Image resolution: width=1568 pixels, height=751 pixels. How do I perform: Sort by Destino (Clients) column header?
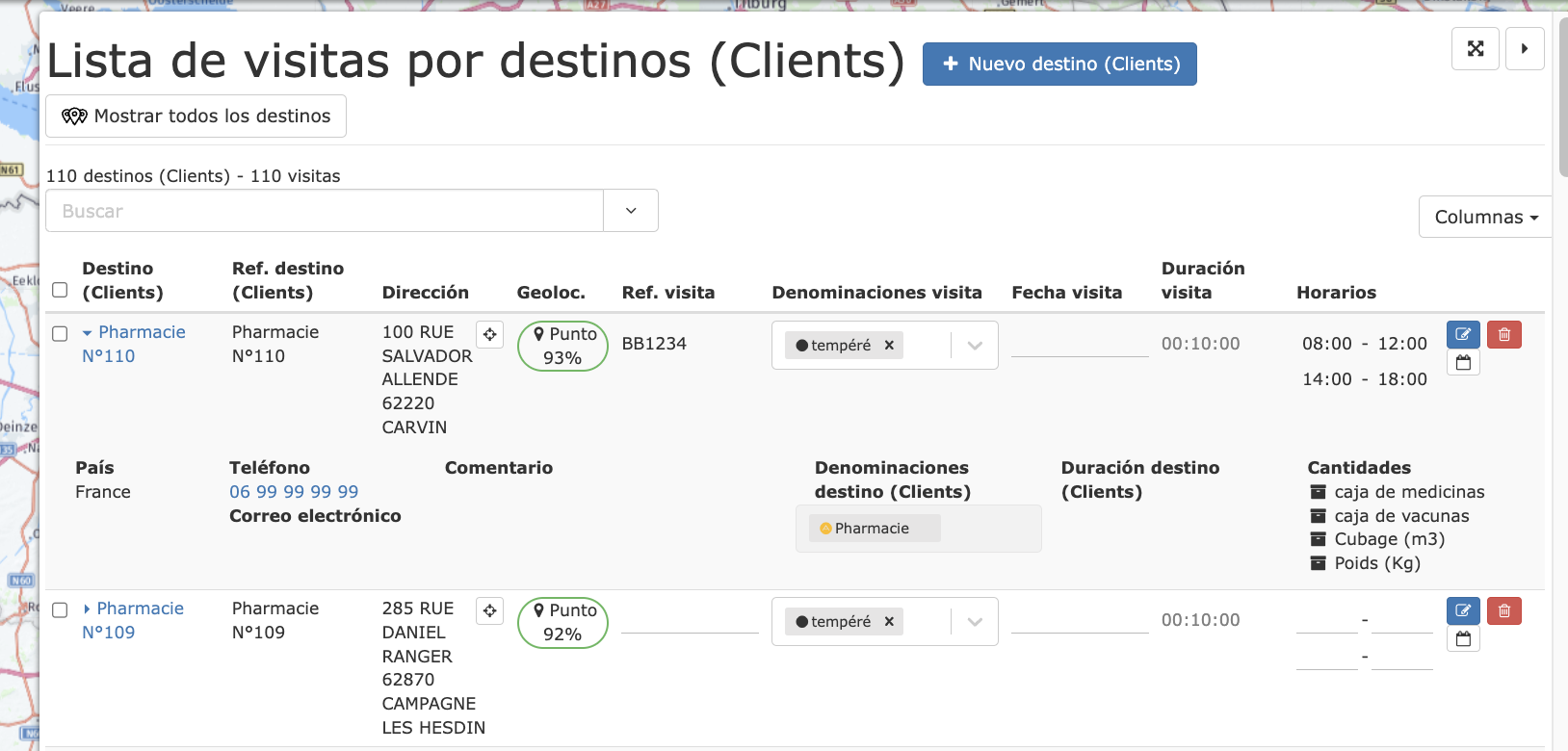(x=122, y=280)
